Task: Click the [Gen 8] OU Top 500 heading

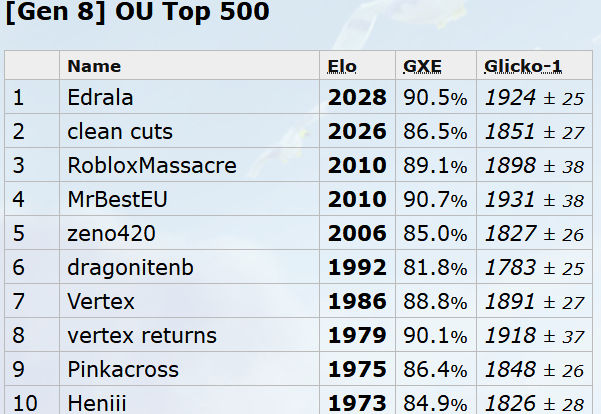Action: [x=136, y=15]
